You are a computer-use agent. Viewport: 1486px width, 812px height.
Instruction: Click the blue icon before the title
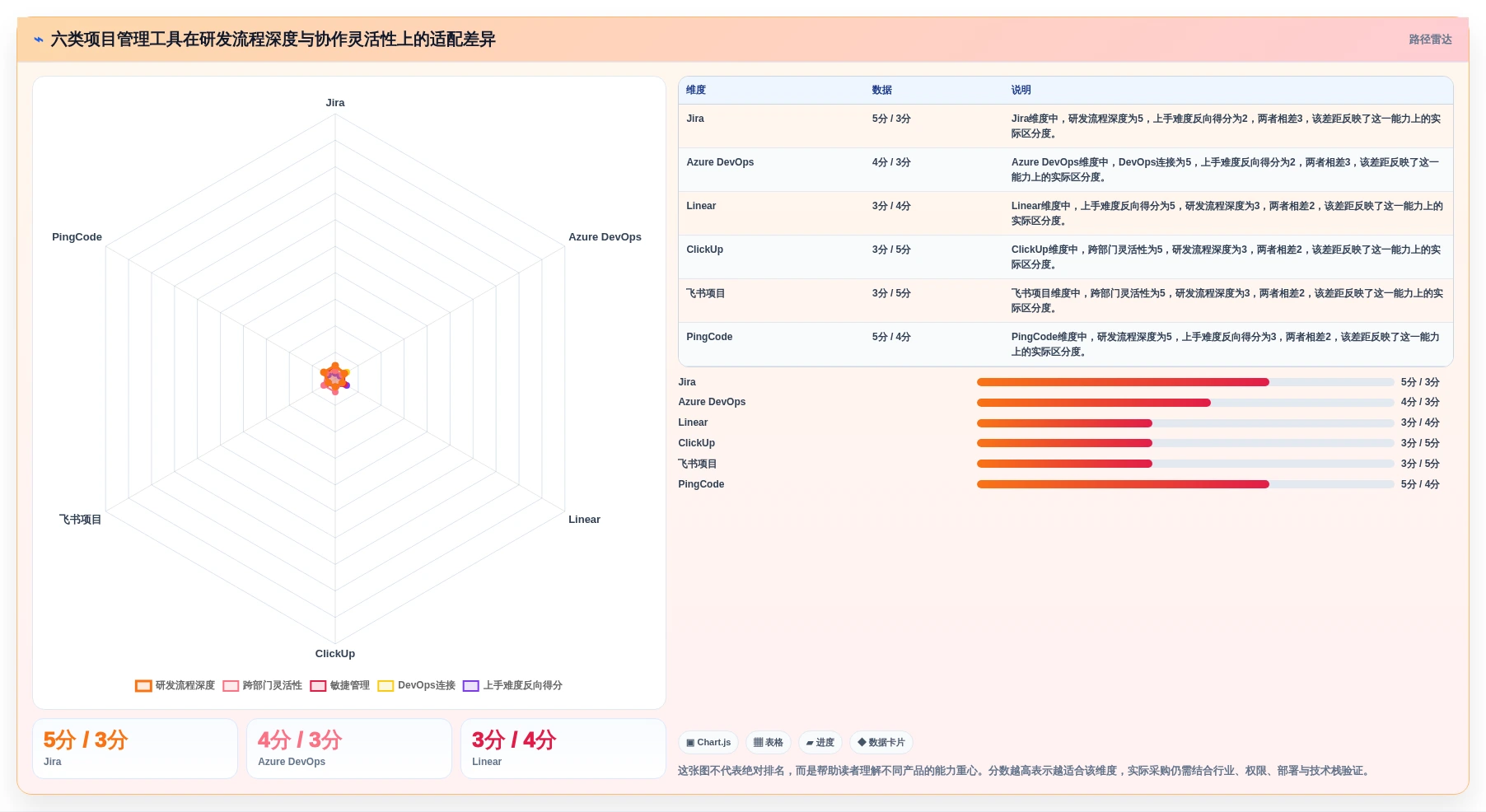tap(39, 40)
